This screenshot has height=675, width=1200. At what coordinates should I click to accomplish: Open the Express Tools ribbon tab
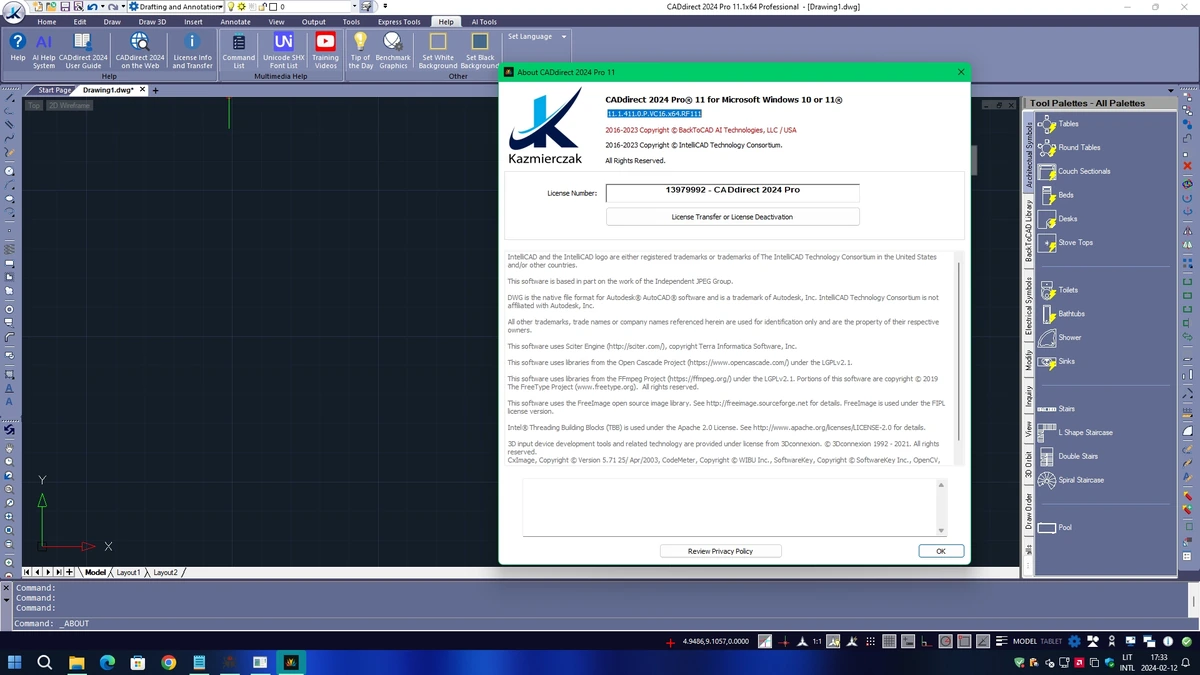[x=399, y=21]
